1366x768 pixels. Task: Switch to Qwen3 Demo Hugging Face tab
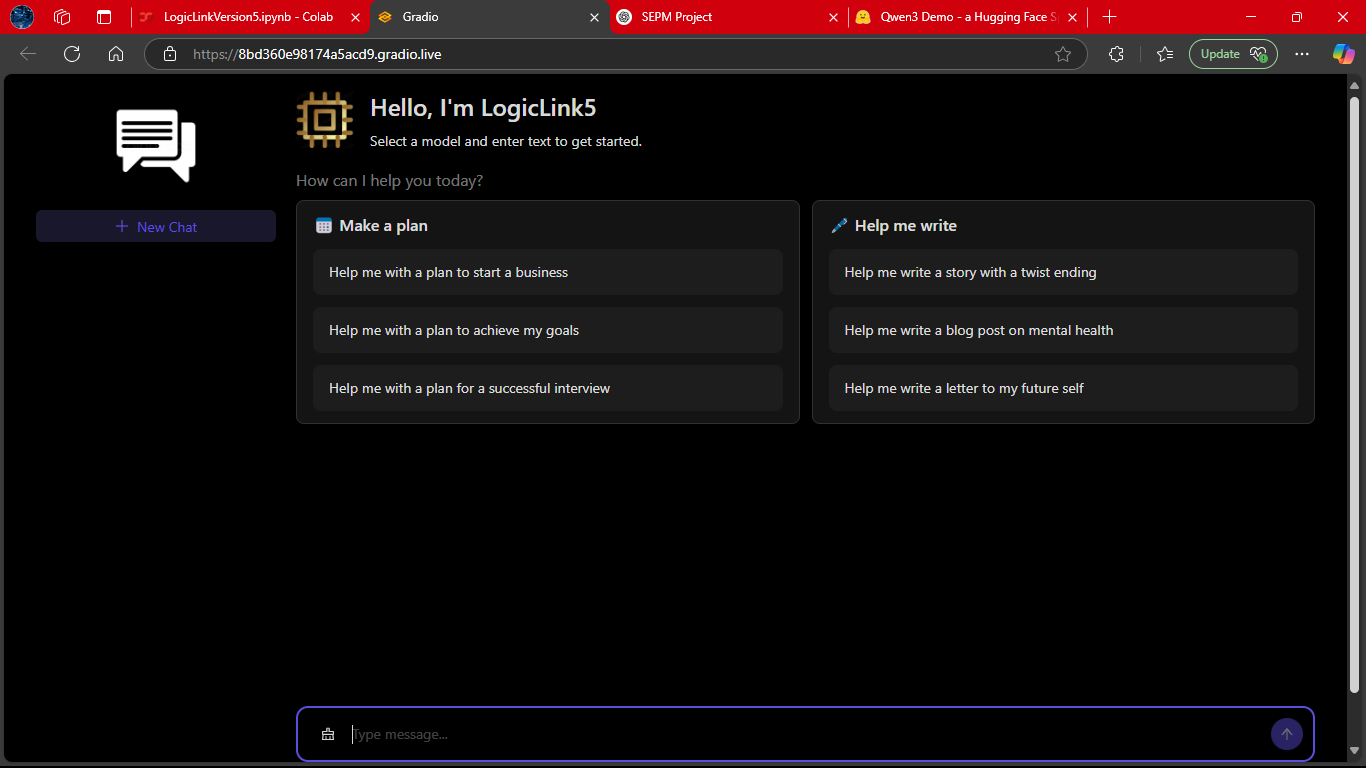pos(966,17)
